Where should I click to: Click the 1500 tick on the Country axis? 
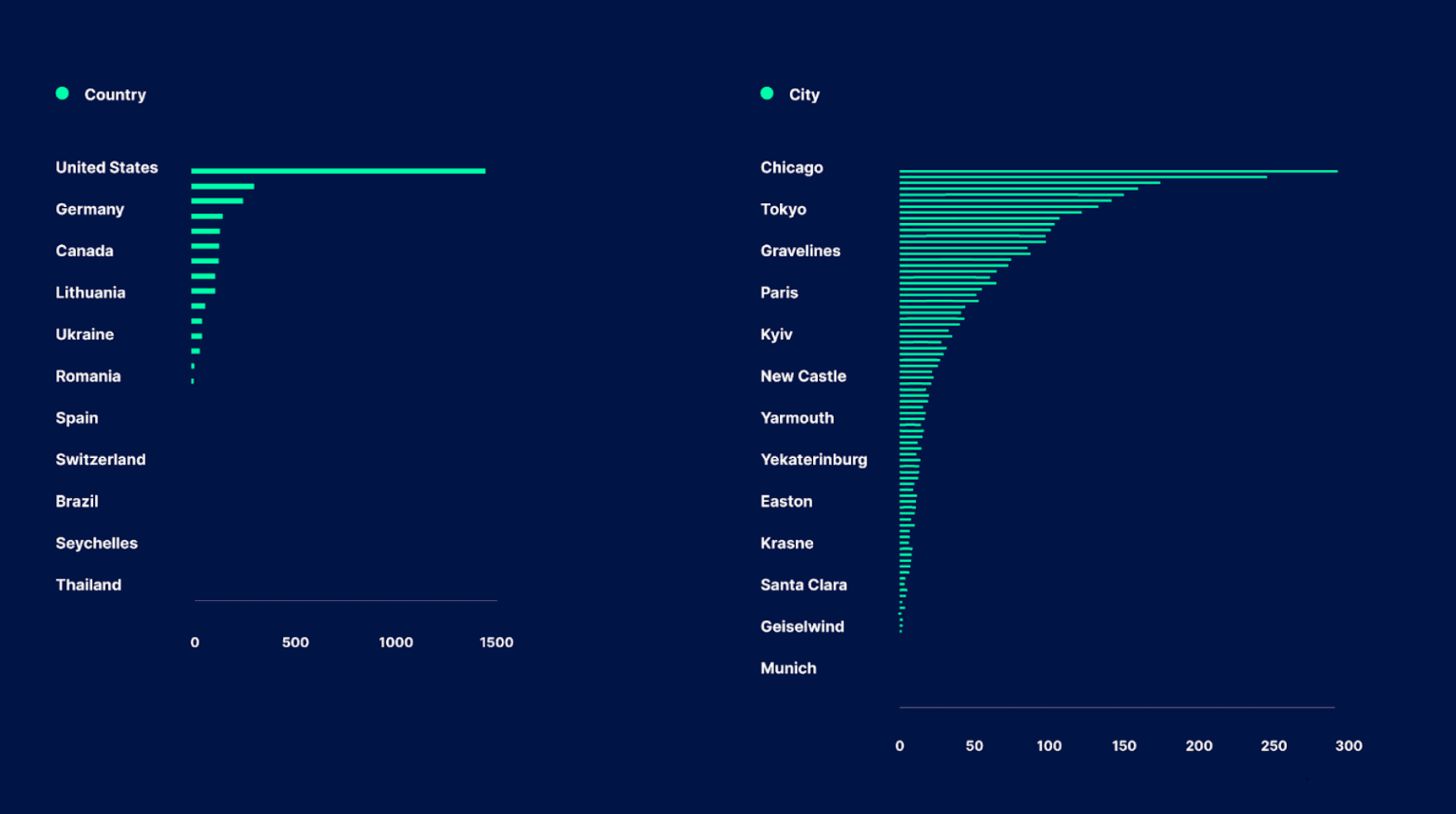pos(496,642)
